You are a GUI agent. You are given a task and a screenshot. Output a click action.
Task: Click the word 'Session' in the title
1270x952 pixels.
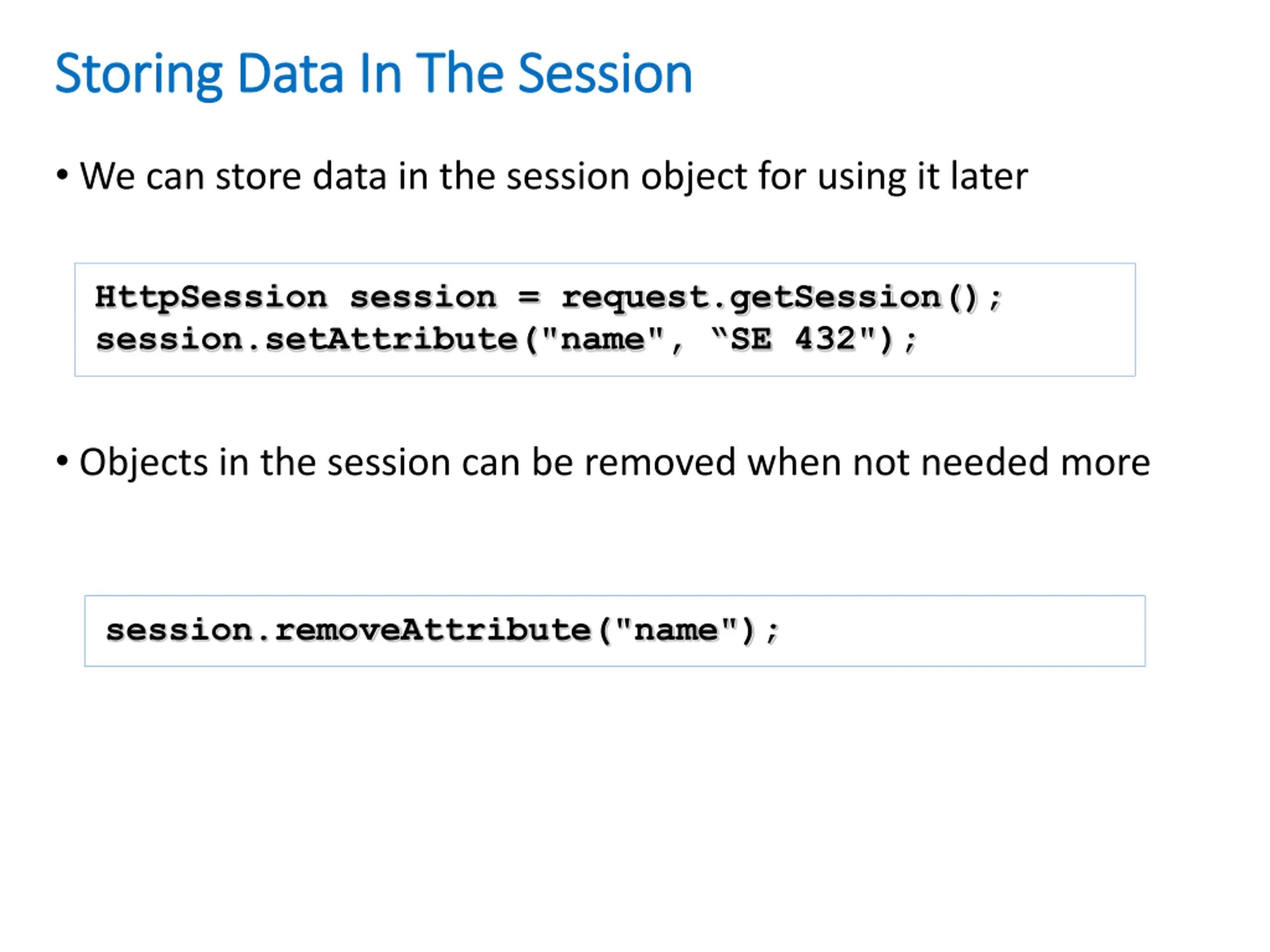605,73
